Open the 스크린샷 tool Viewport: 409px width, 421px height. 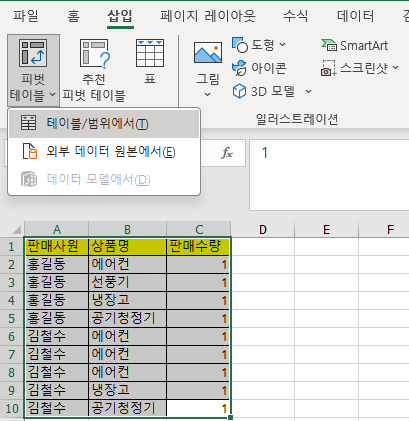tap(360, 68)
